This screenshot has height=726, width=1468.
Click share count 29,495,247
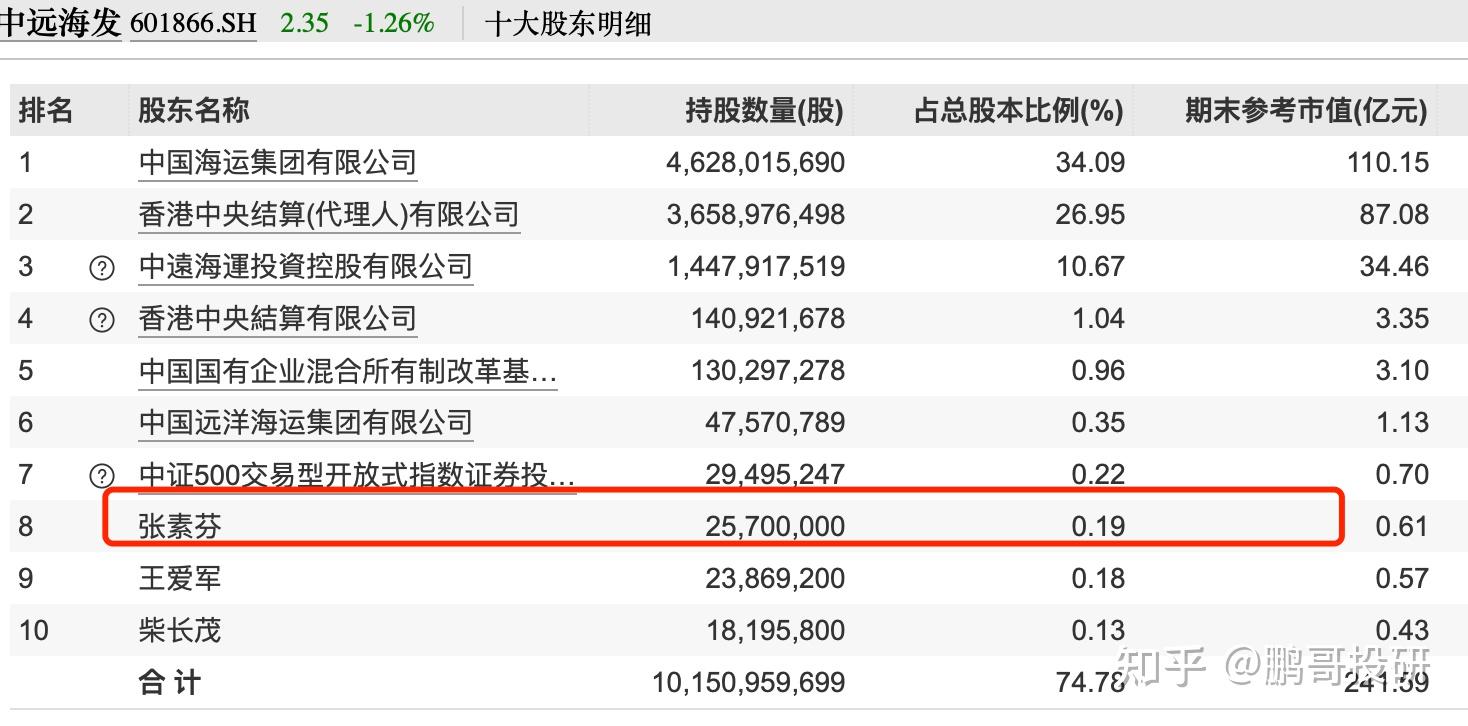pyautogui.click(x=775, y=475)
